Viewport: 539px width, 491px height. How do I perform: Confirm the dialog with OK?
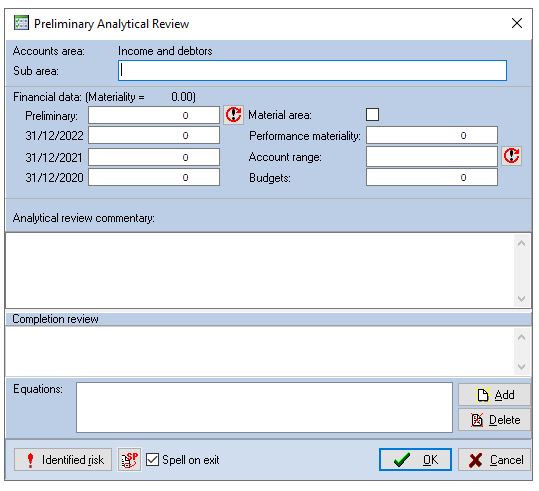coord(416,460)
